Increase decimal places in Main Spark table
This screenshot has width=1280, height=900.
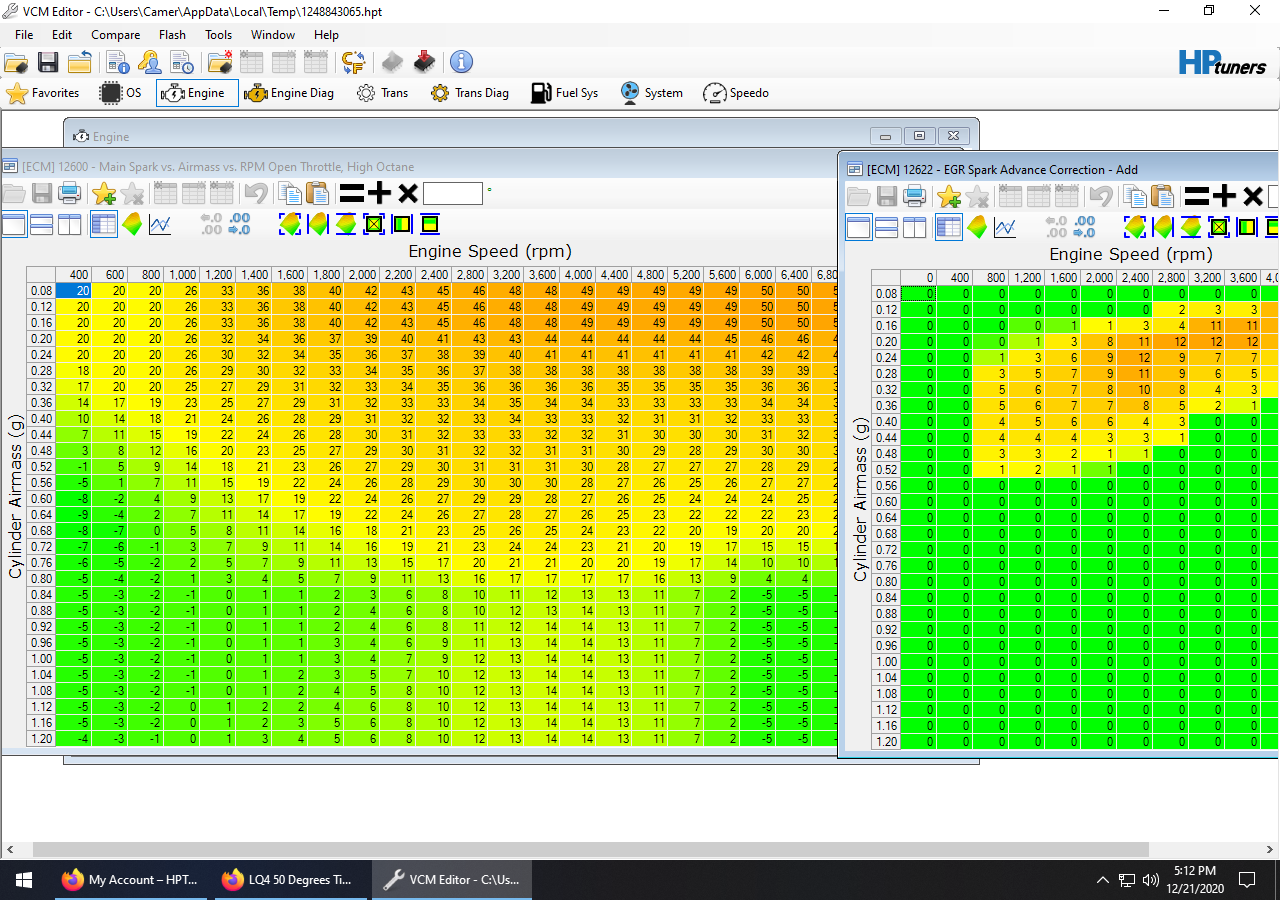pyautogui.click(x=240, y=225)
